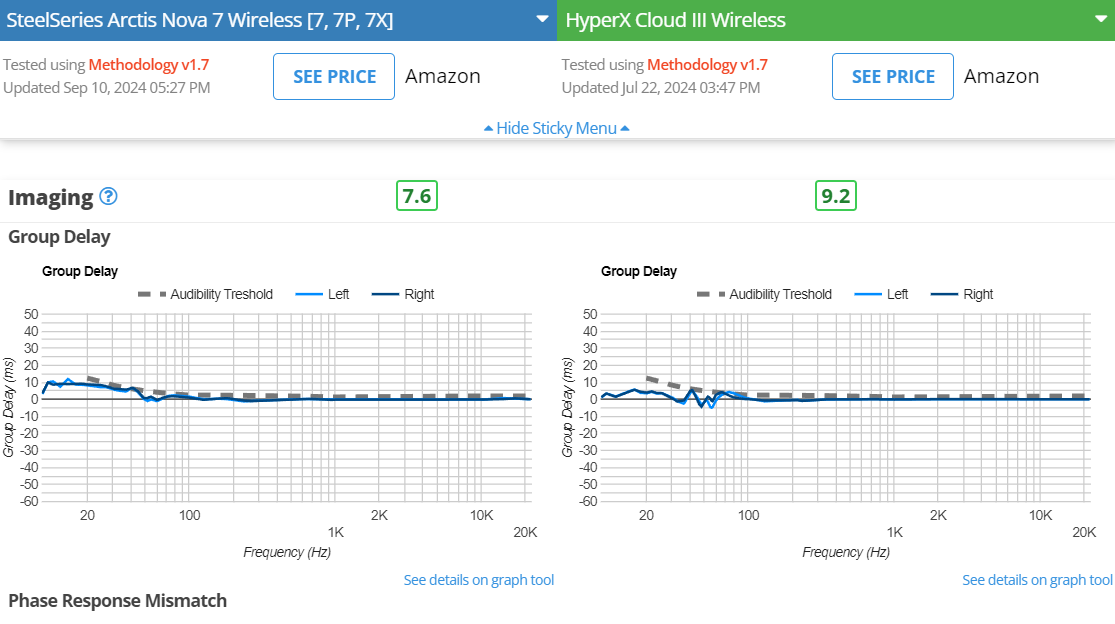Collapse the menu with Hide Sticky Menu
This screenshot has height=624, width=1115.
click(x=557, y=128)
